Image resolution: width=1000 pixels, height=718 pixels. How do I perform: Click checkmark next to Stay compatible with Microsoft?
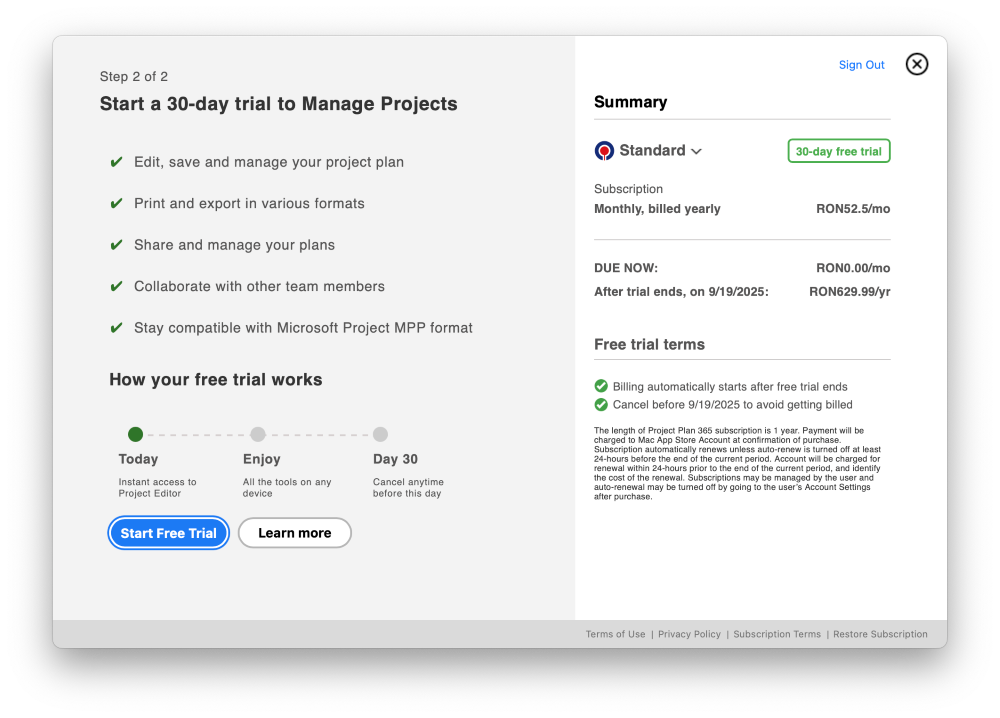pyautogui.click(x=116, y=328)
